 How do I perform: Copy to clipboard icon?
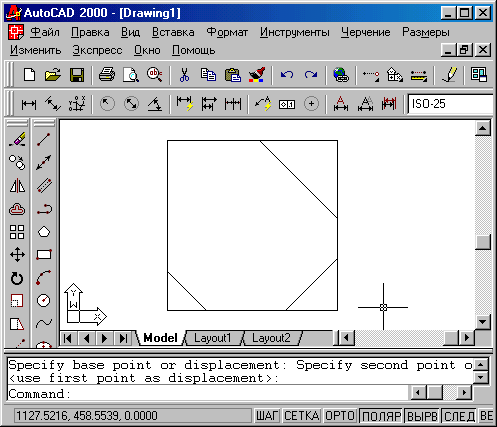[208, 75]
